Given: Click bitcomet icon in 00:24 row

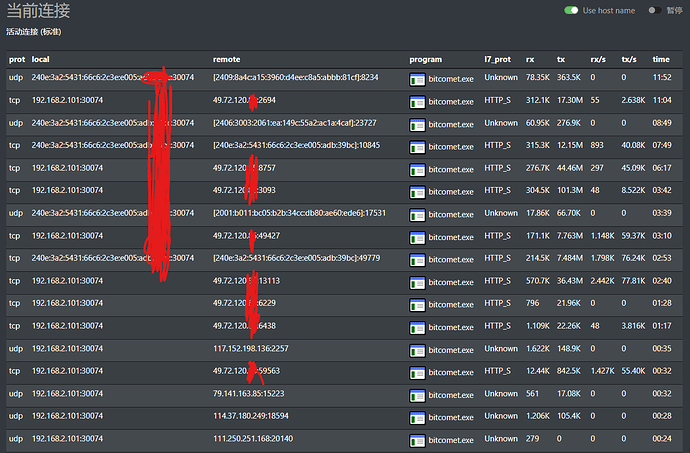Looking at the screenshot, I should click(417, 440).
